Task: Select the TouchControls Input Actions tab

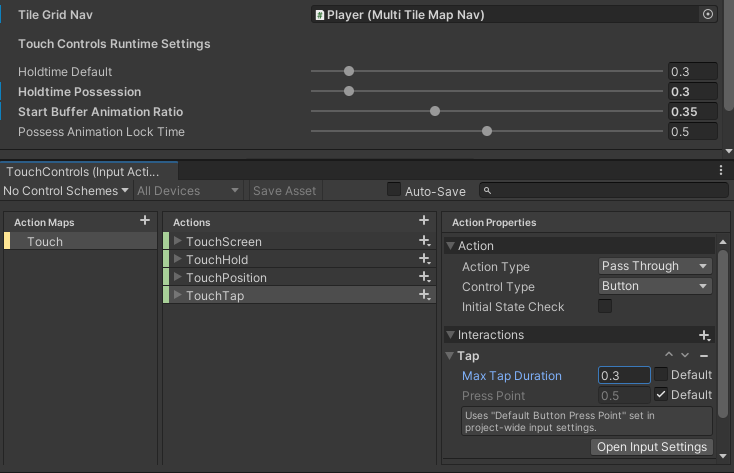Action: coord(89,171)
